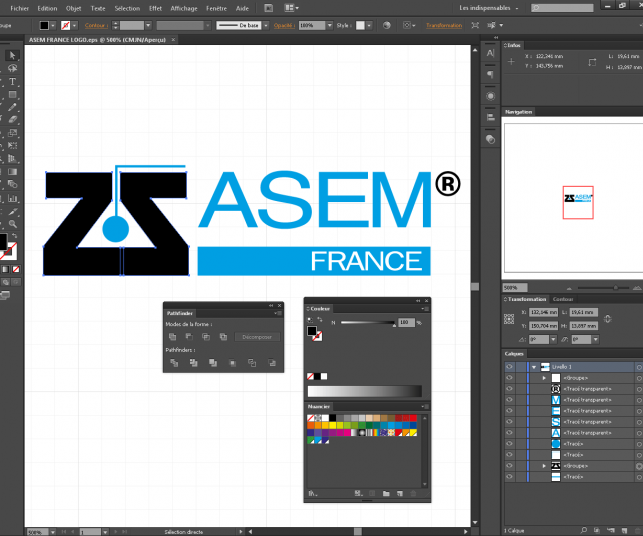Click the Trim pathfinder icon

(x=194, y=363)
